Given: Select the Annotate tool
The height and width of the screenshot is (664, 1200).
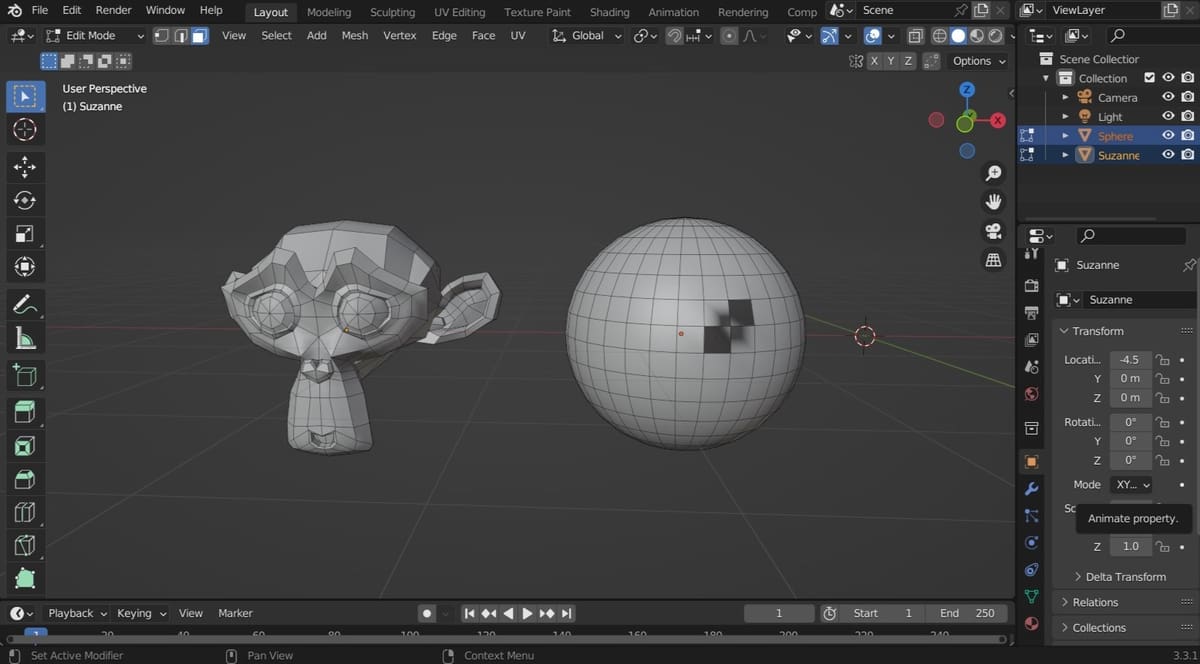Looking at the screenshot, I should coord(25,304).
